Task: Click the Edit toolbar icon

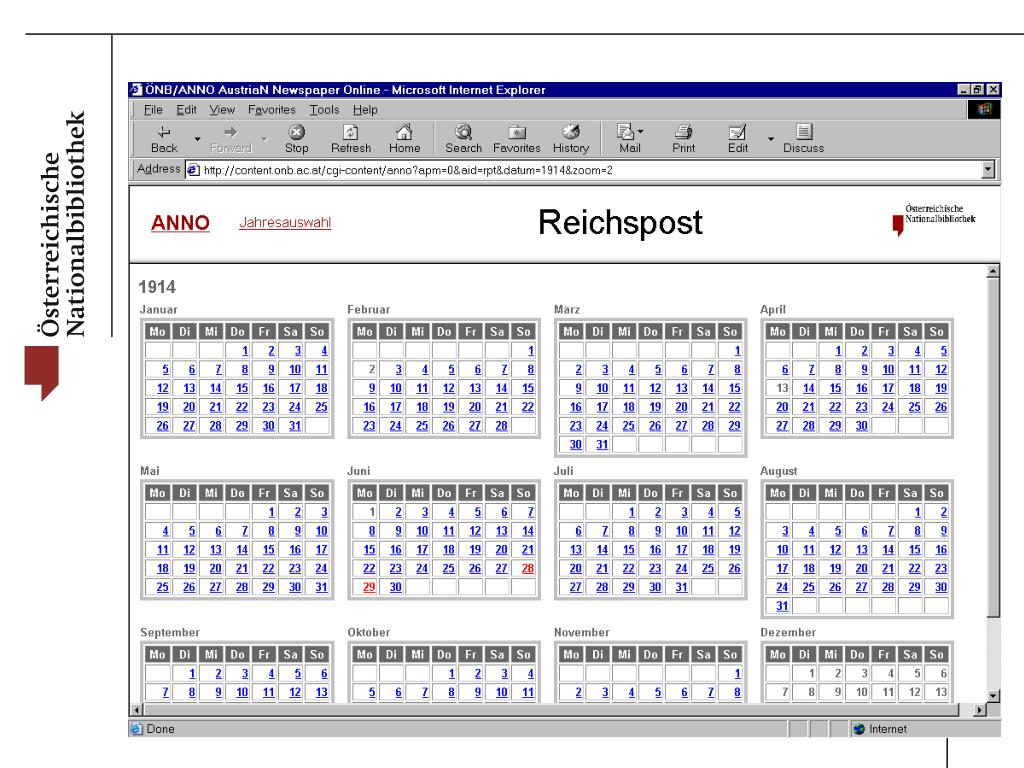Action: 738,139
